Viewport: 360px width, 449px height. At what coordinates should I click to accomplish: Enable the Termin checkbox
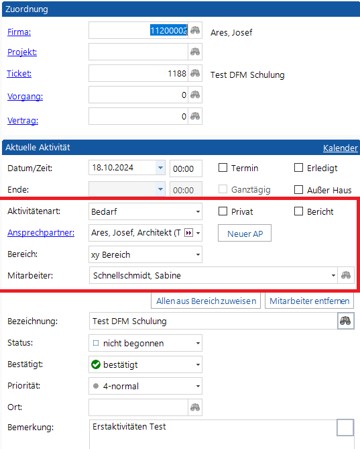pyautogui.click(x=223, y=167)
